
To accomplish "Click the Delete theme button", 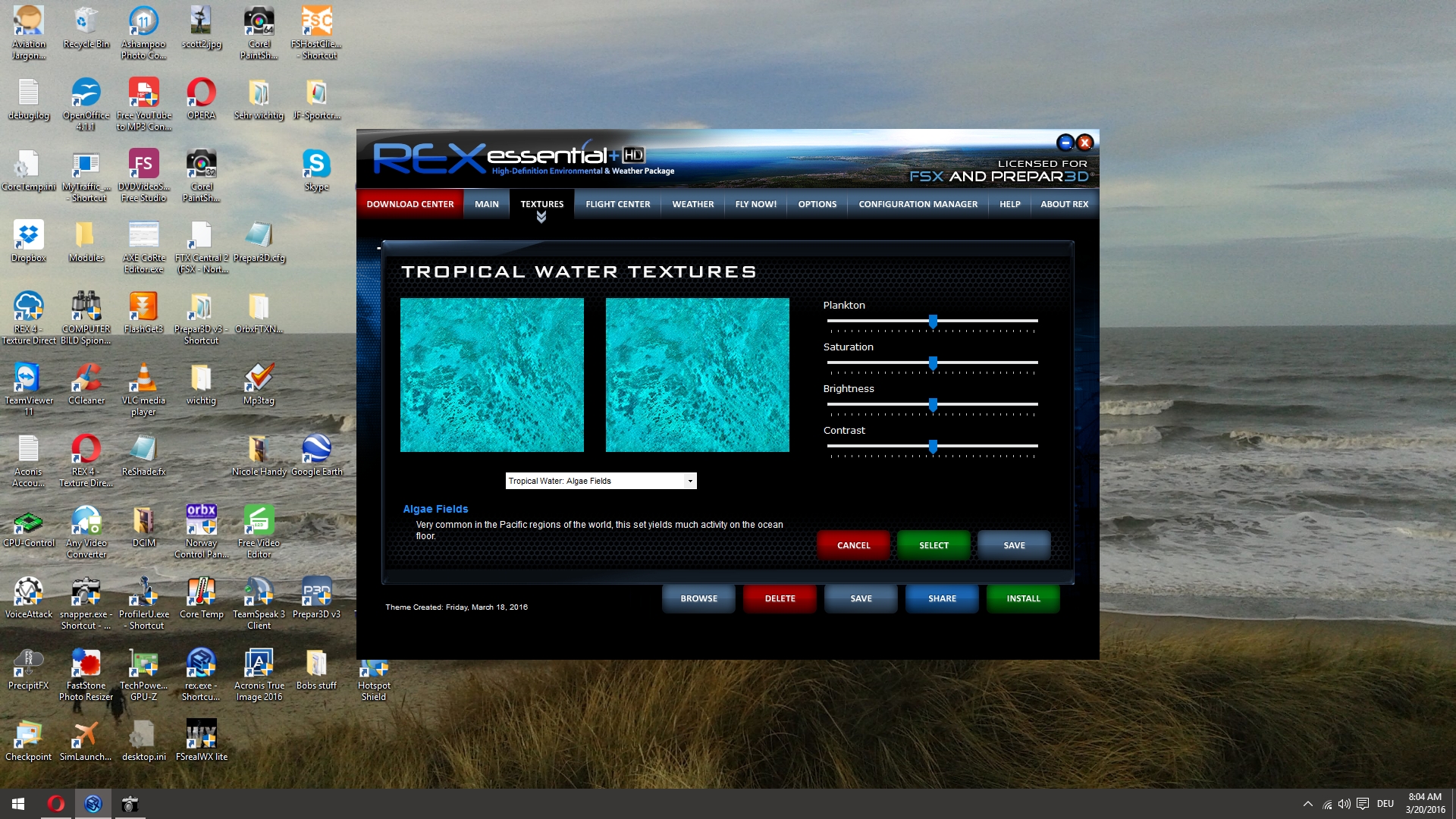I will click(x=780, y=598).
